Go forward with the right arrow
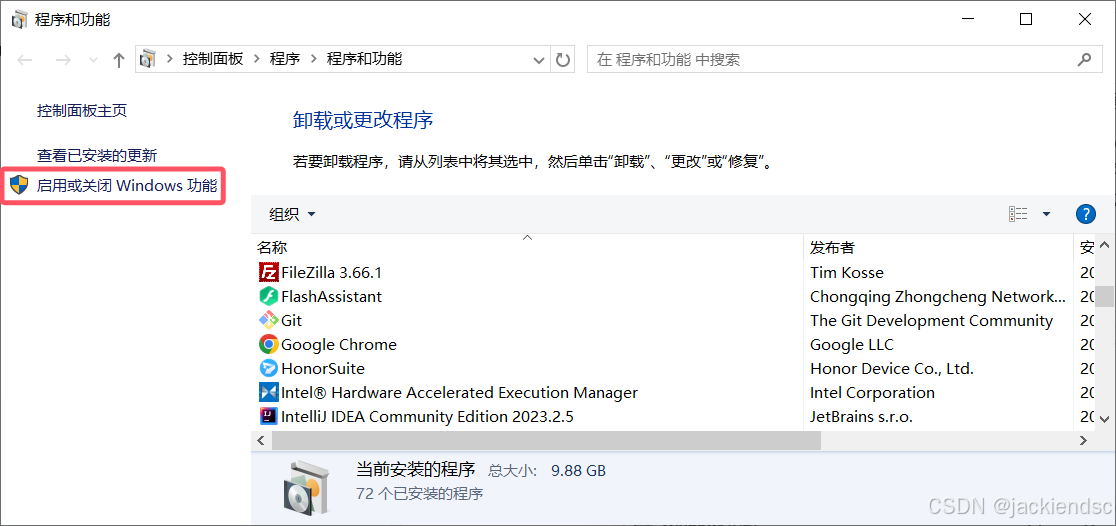 63,60
